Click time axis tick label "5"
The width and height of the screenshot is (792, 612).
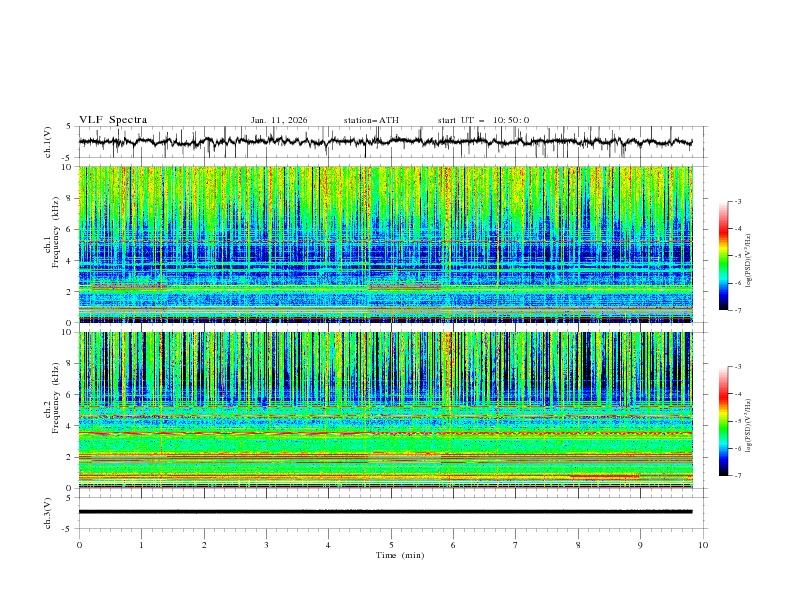pyautogui.click(x=391, y=545)
